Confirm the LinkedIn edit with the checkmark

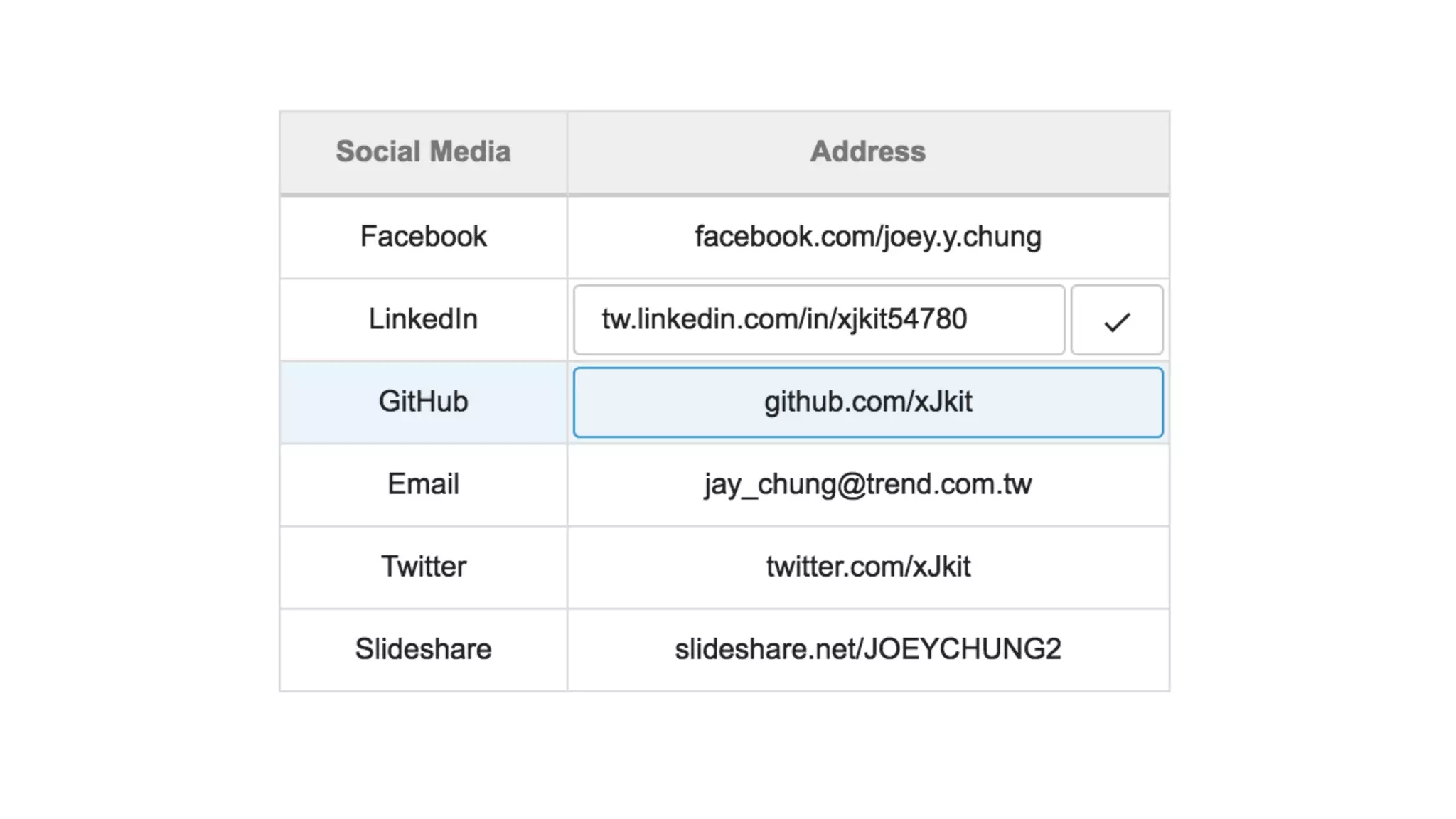click(x=1116, y=320)
